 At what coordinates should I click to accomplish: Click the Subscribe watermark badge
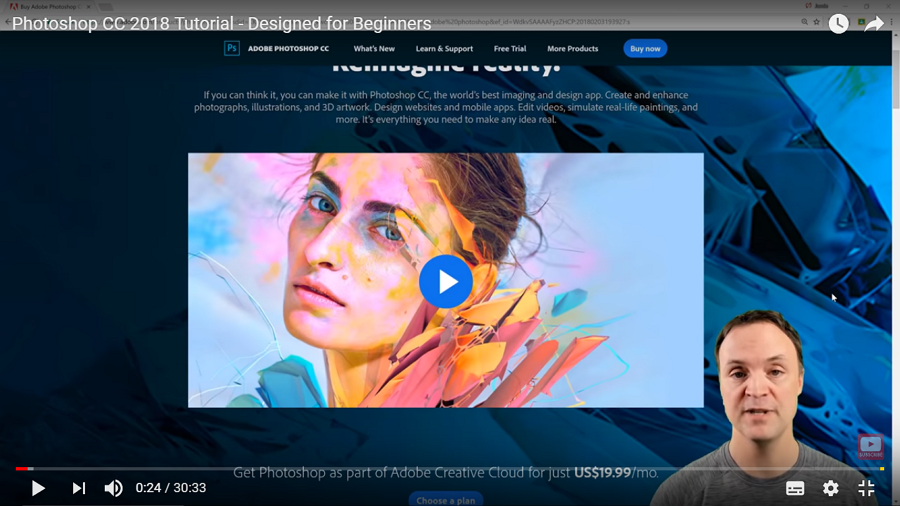tap(871, 446)
